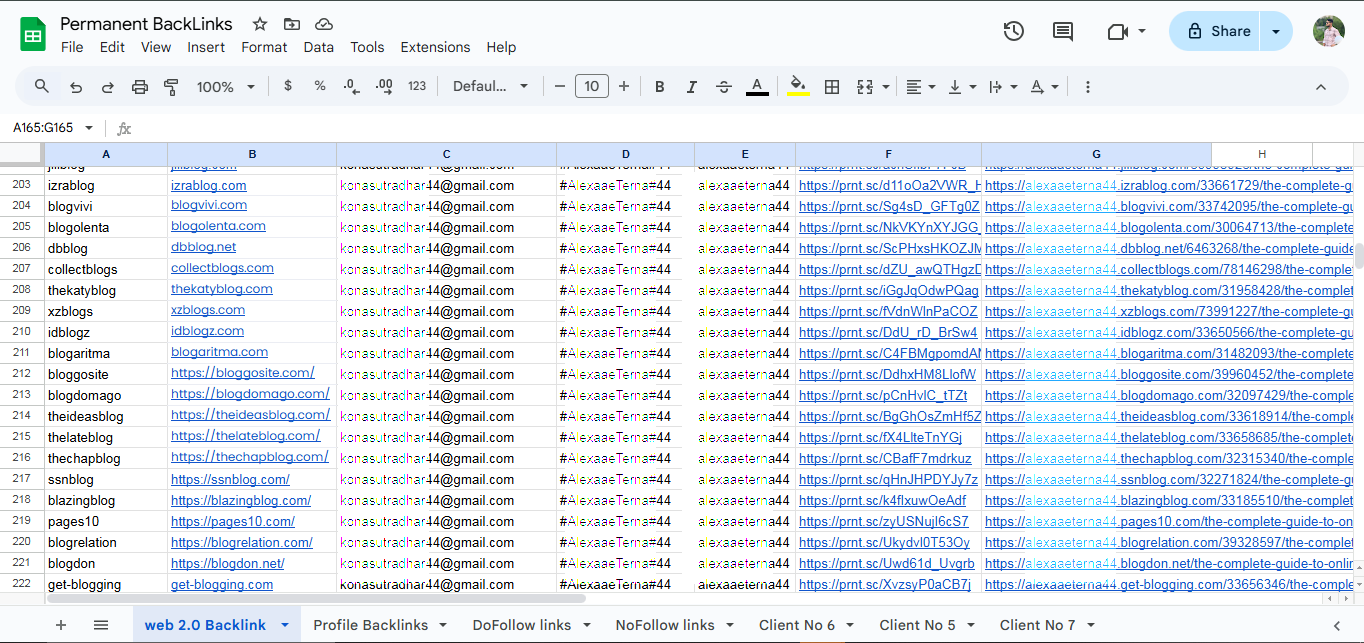The height and width of the screenshot is (643, 1364).
Task: Click the search menus magnifier icon
Action: [42, 87]
